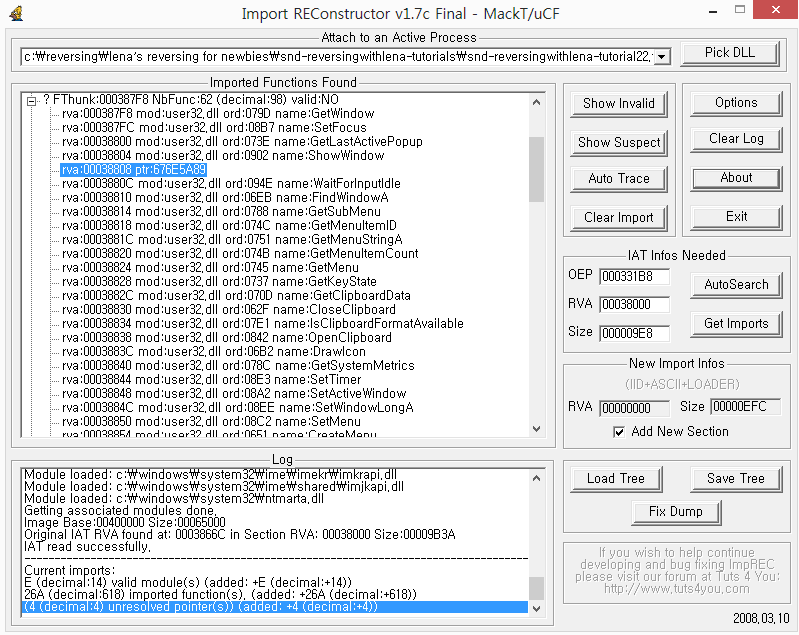Select the OpenClipboard import row
Image resolution: width=799 pixels, height=635 pixels.
[227, 338]
